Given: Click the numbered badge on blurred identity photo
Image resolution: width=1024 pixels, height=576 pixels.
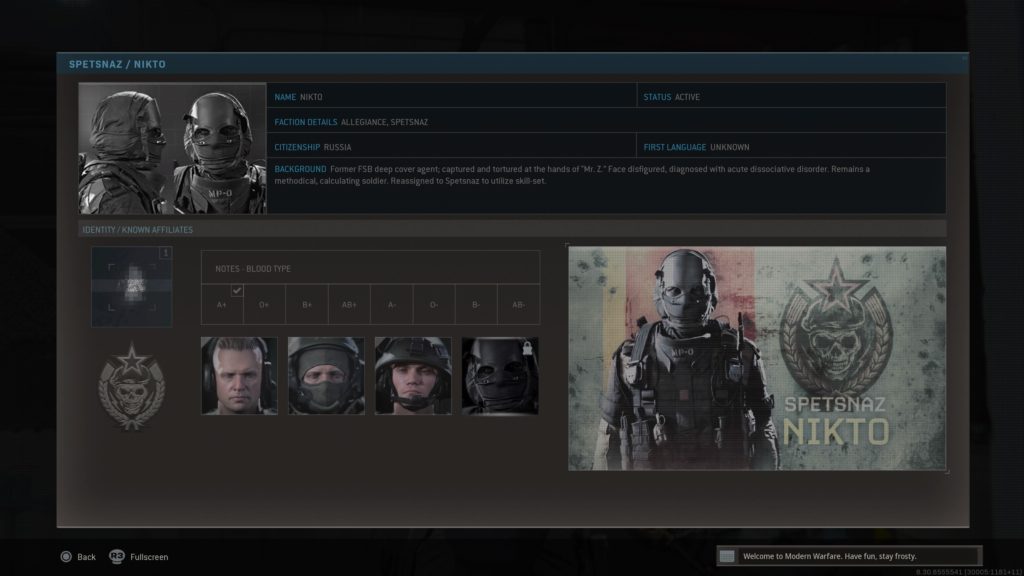Looking at the screenshot, I should click(165, 253).
